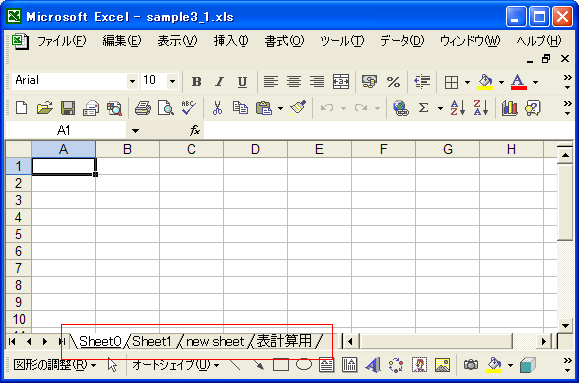Open Chart Wizard icon
Image resolution: width=579 pixels, height=383 pixels.
pyautogui.click(x=510, y=108)
